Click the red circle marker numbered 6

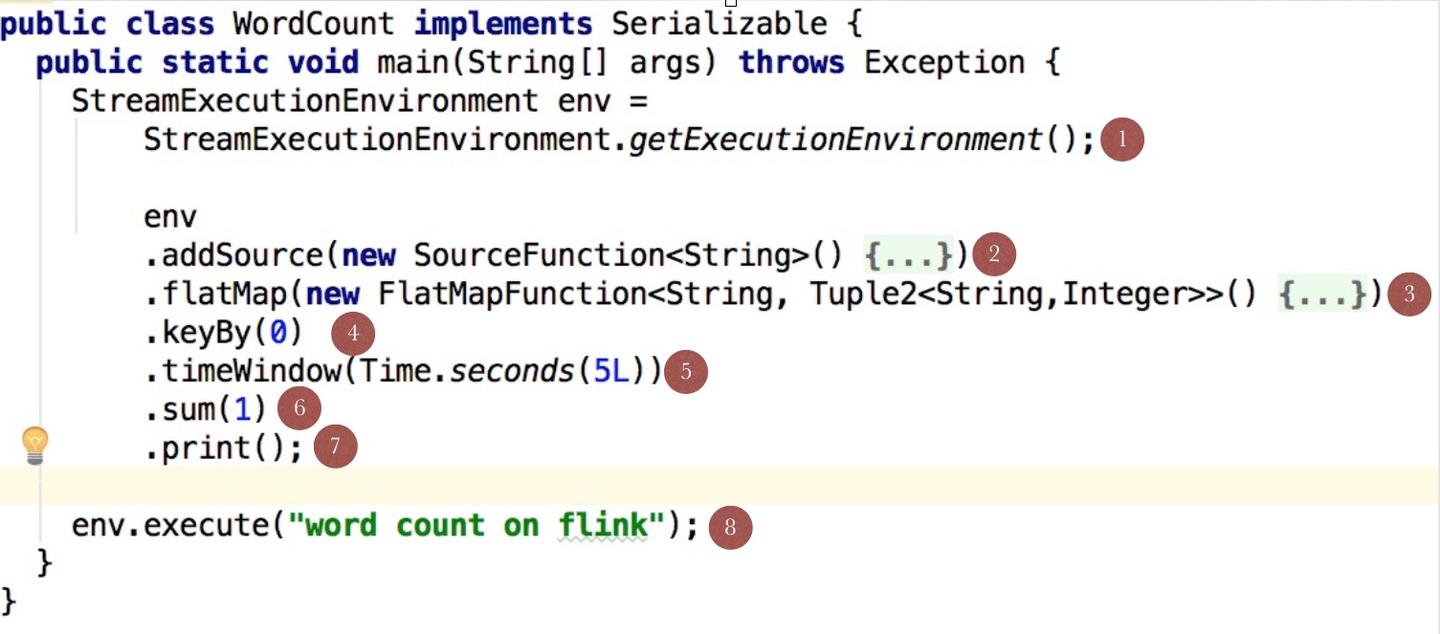coord(299,408)
